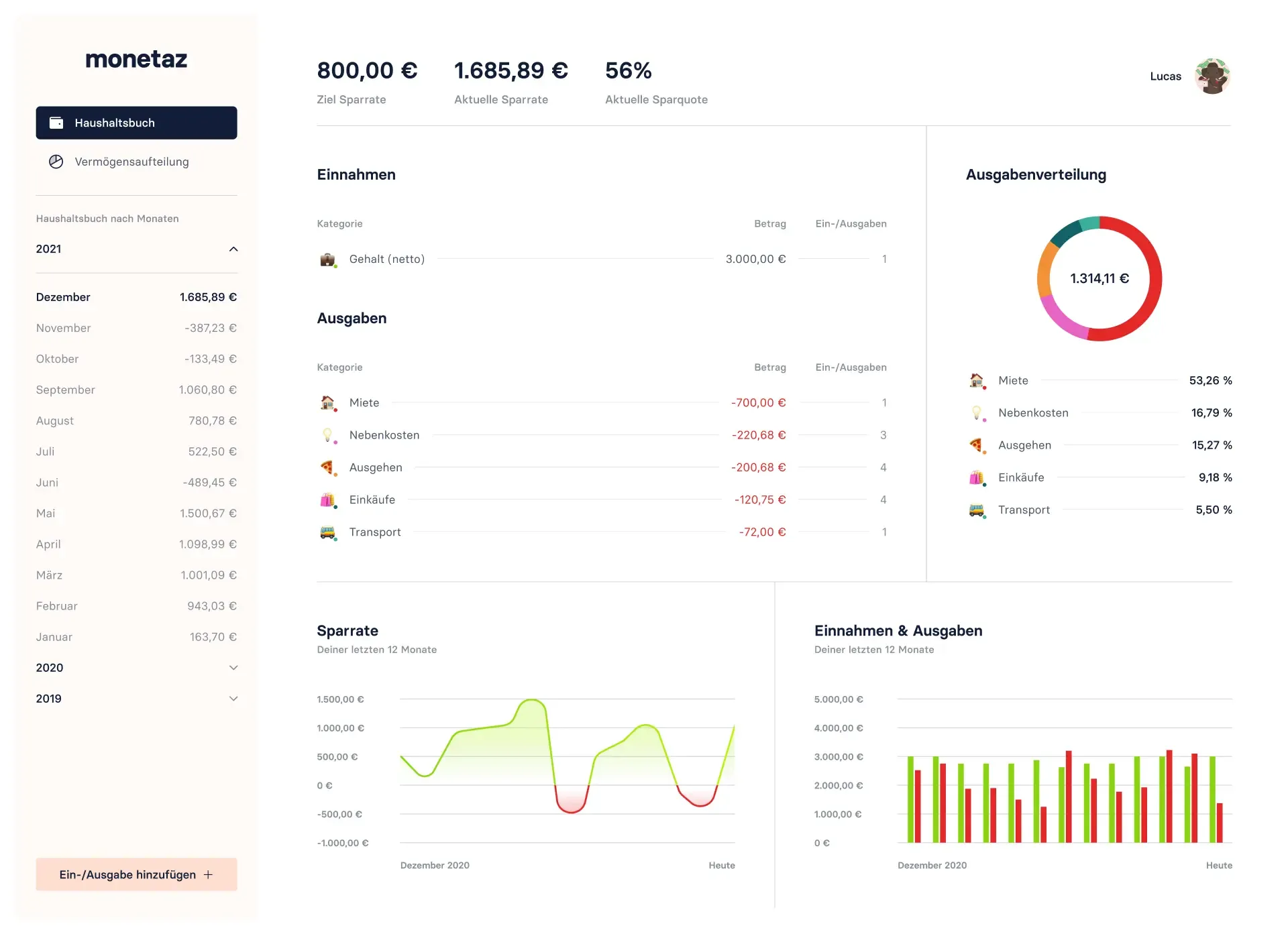Switch to Vermögensaufteilung view

coord(131,162)
